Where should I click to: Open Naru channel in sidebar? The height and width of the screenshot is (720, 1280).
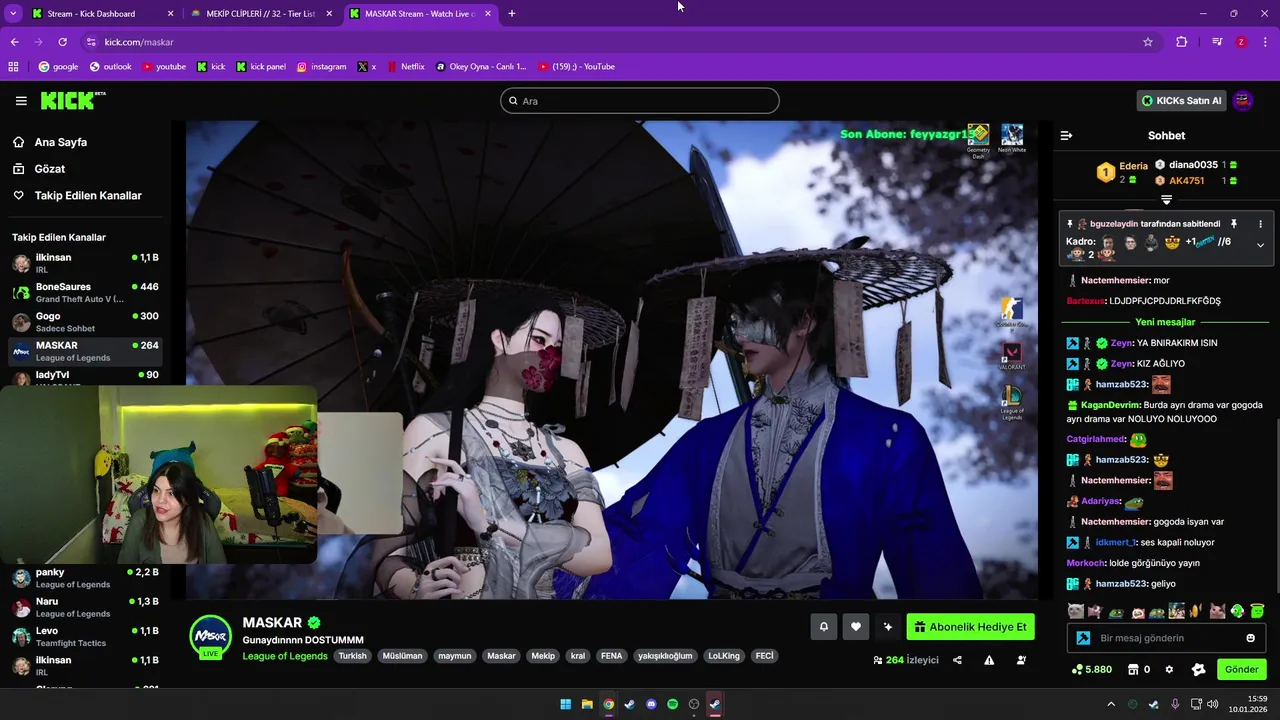pyautogui.click(x=85, y=607)
